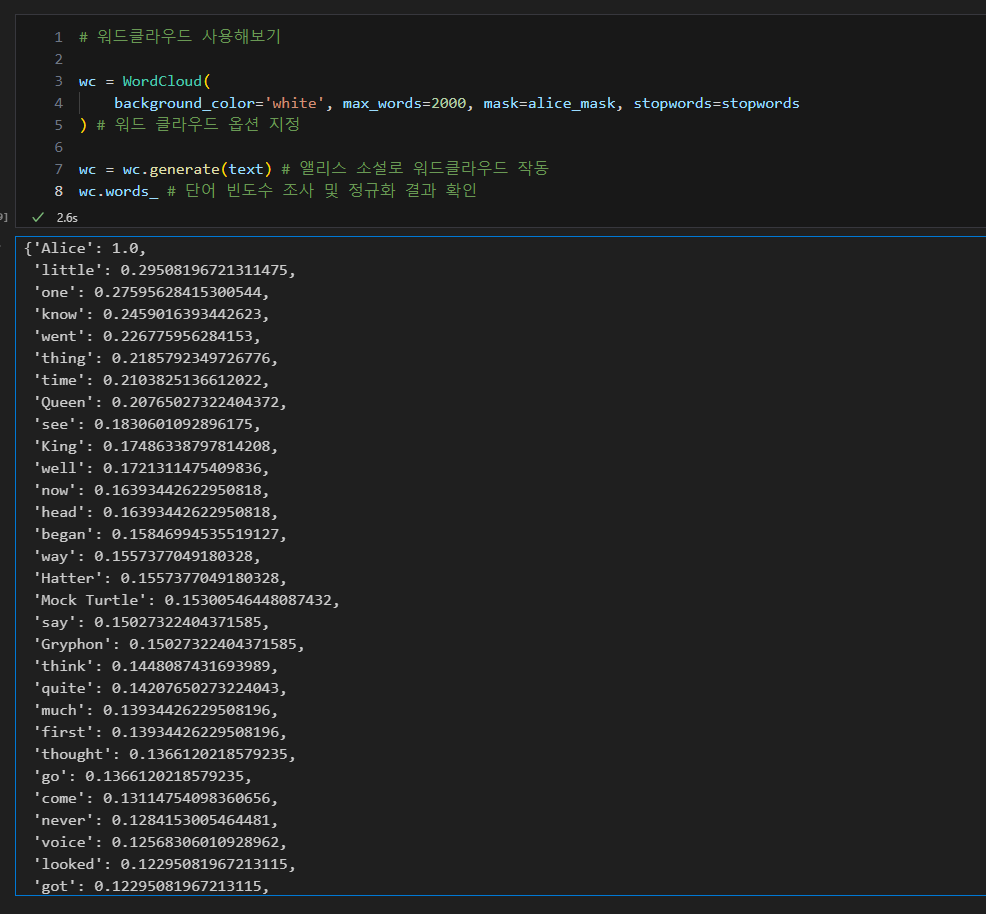Click background_color='white' argument on line 4
Image resolution: width=986 pixels, height=914 pixels.
(219, 103)
